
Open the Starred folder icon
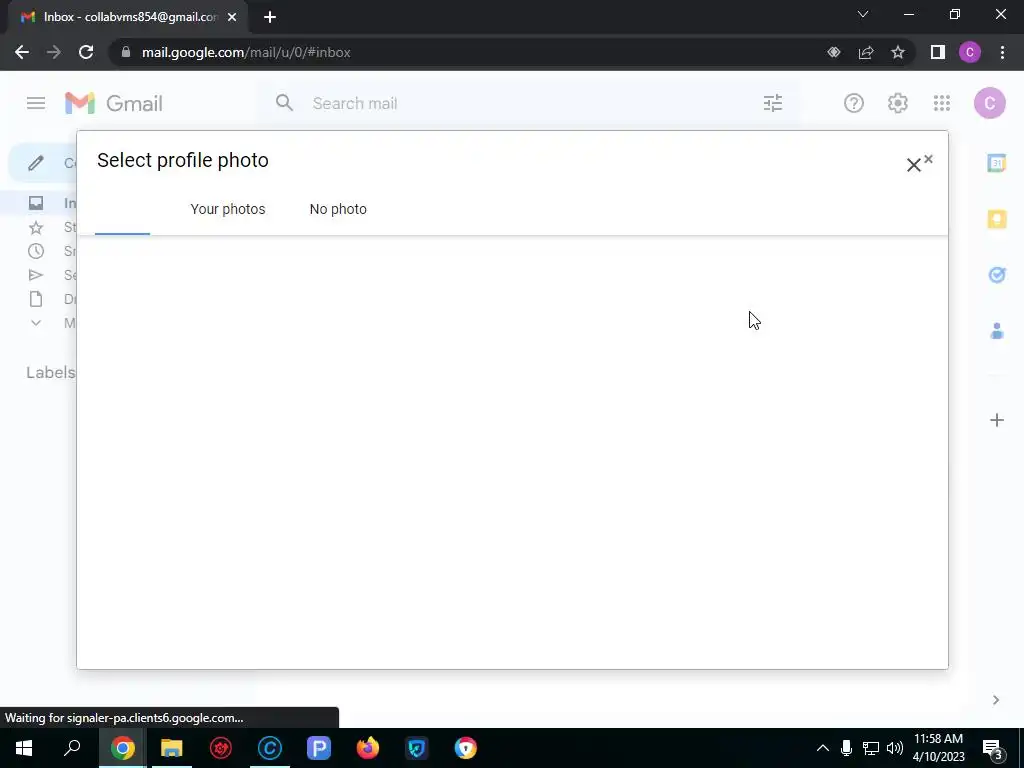pyautogui.click(x=36, y=227)
